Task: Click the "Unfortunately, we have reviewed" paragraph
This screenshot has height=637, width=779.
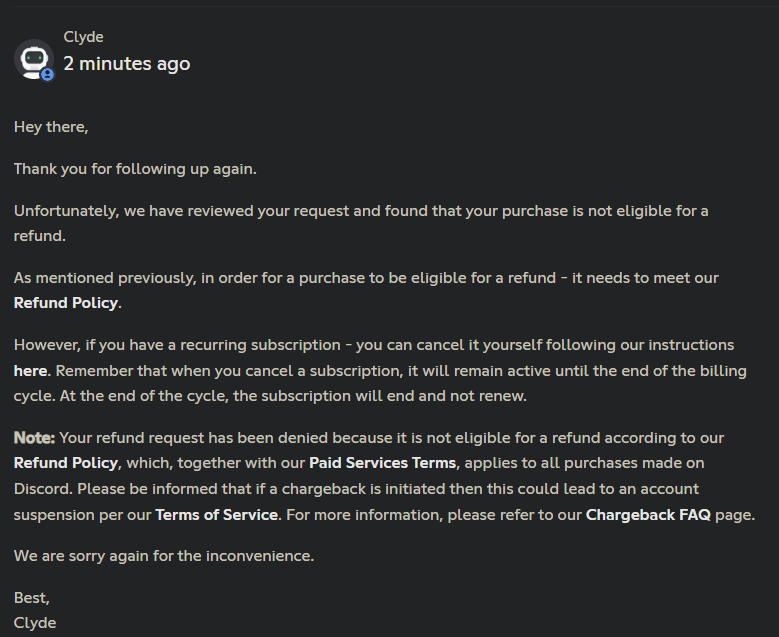Action: (360, 211)
